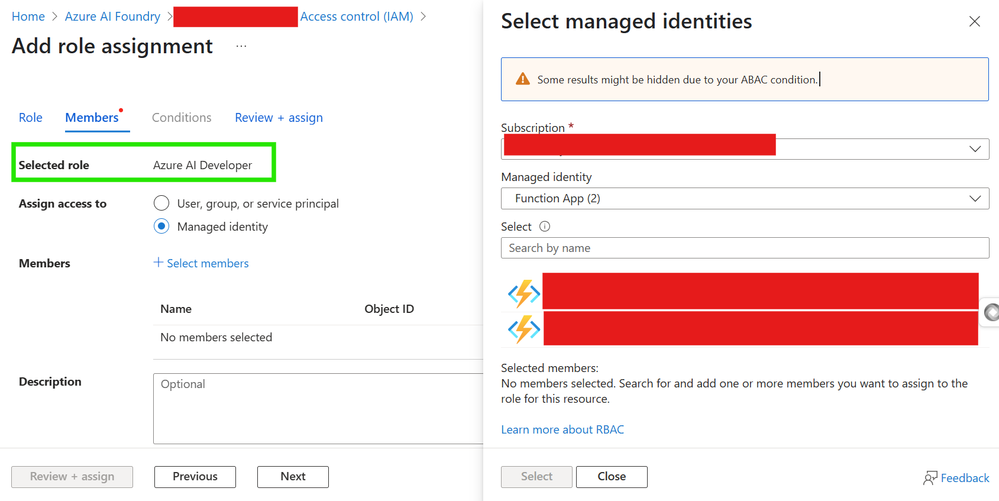Click the round handle at the panel's right edge
999x501 pixels.
click(991, 312)
